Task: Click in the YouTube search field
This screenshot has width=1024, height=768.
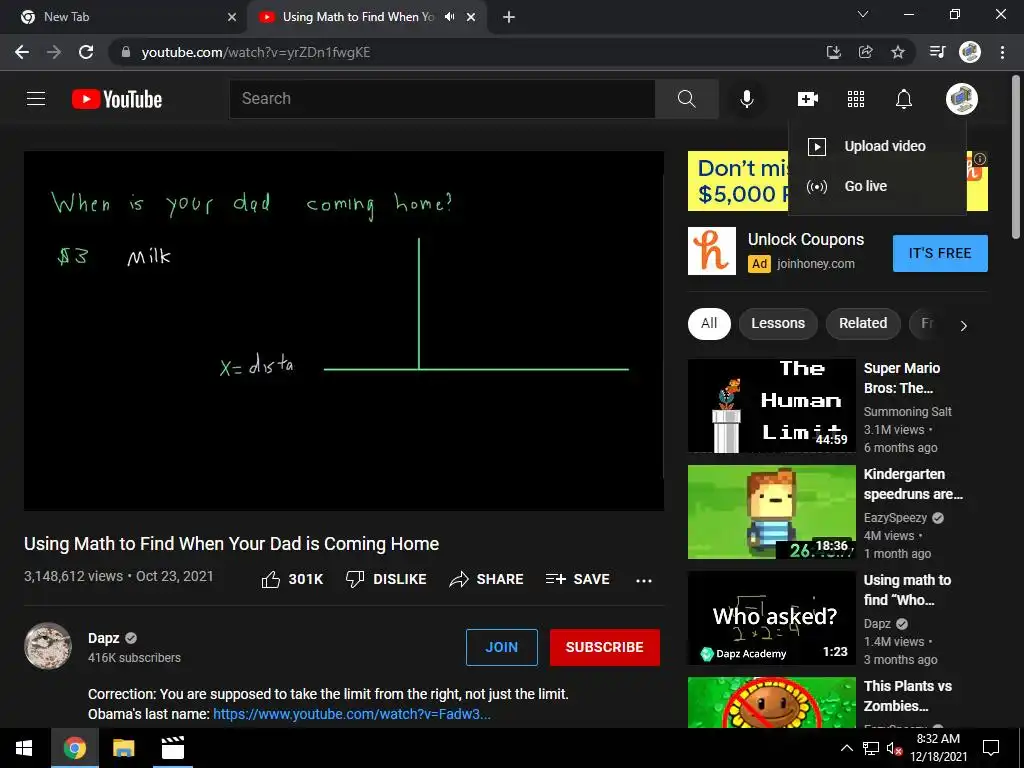Action: click(x=442, y=99)
